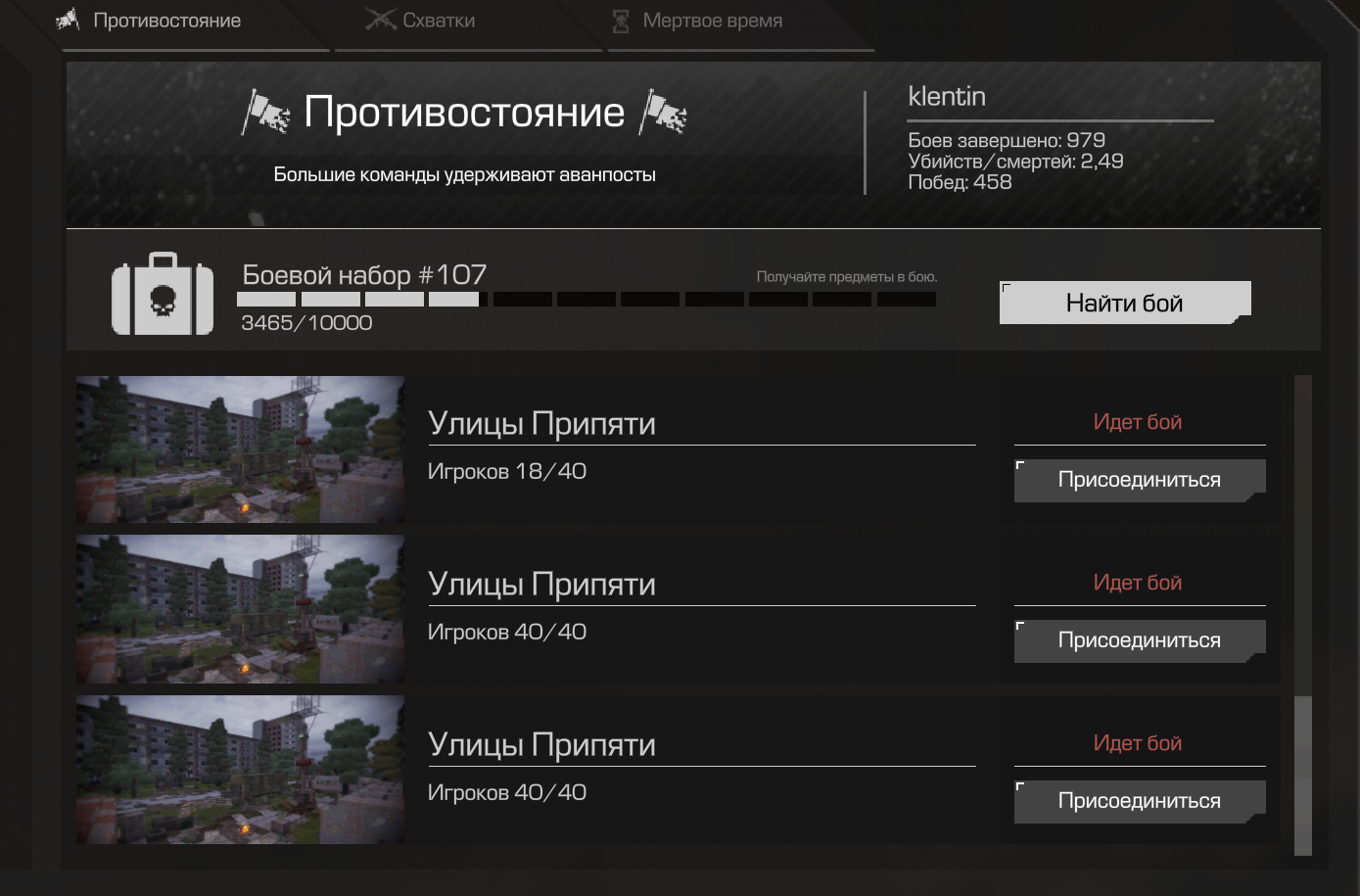
Task: Click the flag icon in Противостояние tab
Action: click(x=68, y=19)
